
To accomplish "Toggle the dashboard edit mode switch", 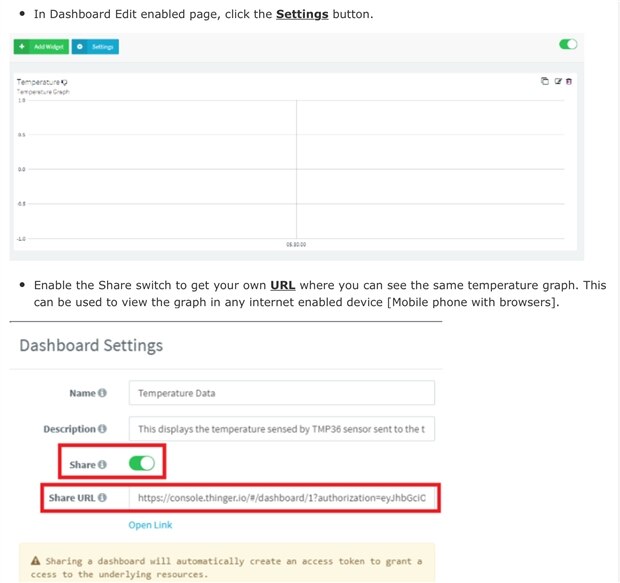I will click(568, 45).
